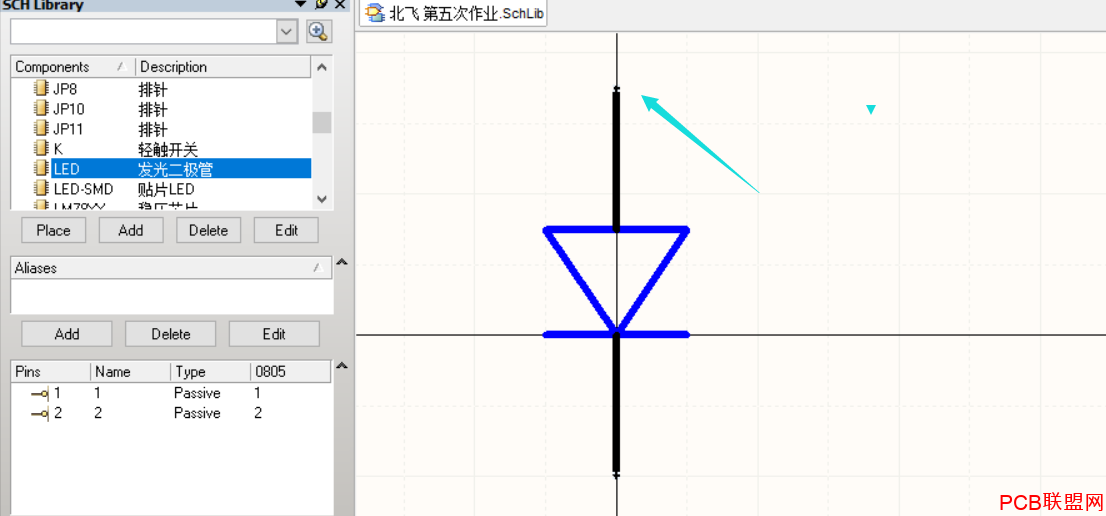
Task: Select the JP8 component row
Action: [x=161, y=90]
